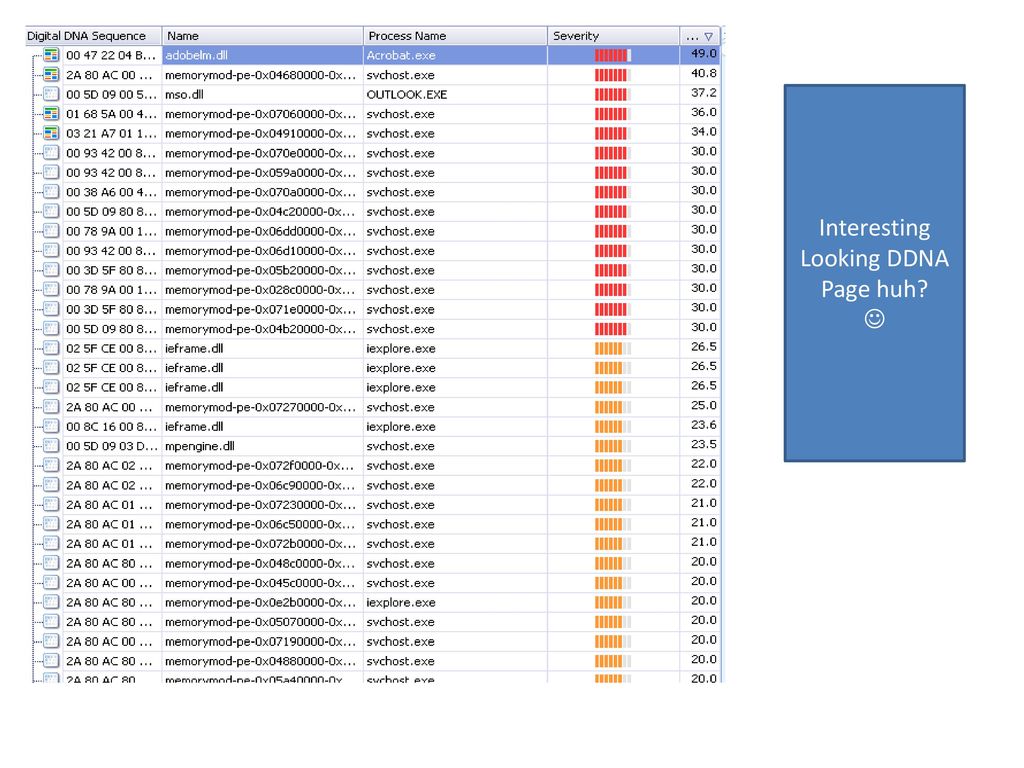This screenshot has width=1024, height=768.
Task: Select name cell memorymod-pe-0x04880000
Action: (261, 662)
